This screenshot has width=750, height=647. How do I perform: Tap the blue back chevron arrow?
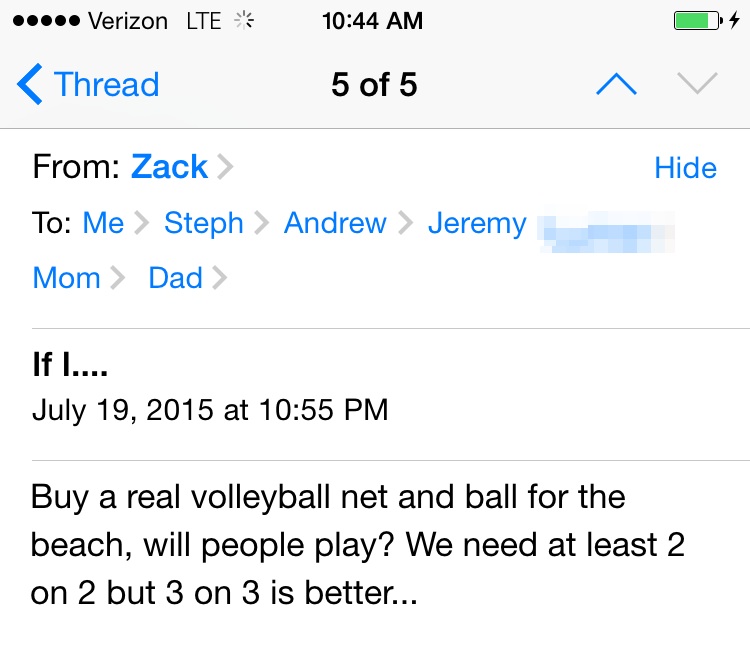pyautogui.click(x=31, y=85)
